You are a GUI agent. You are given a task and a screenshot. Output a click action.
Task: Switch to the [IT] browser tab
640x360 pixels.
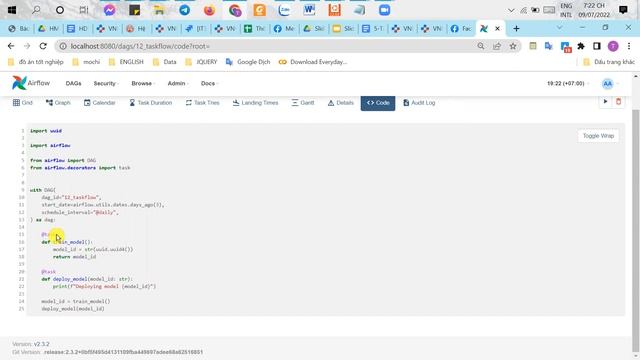click(196, 29)
